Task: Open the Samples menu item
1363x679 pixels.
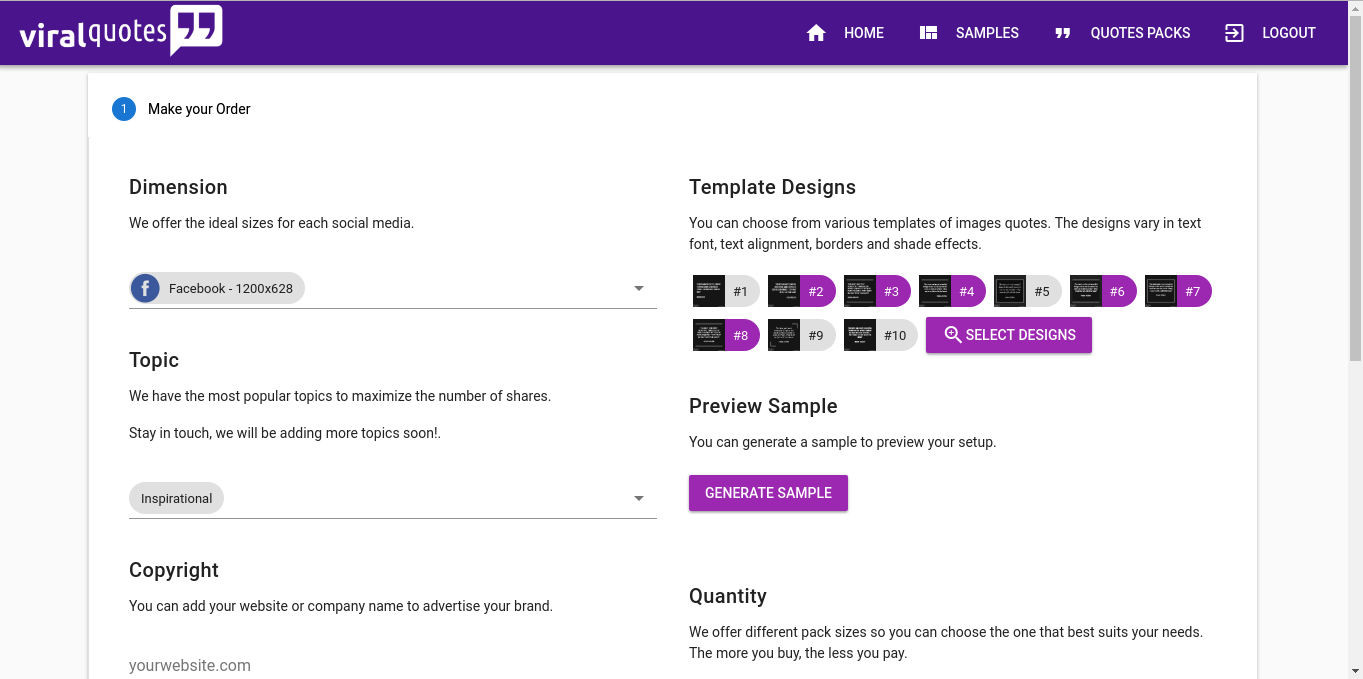Action: 986,33
